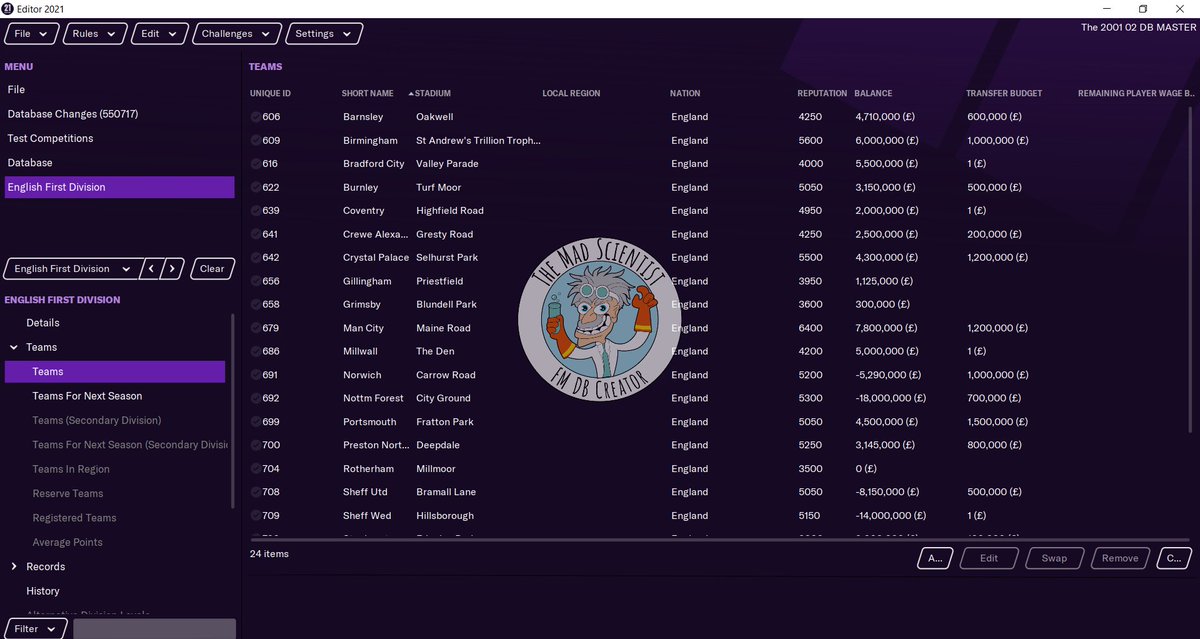Sort by the Short Name column header
1200x639 pixels.
(367, 93)
